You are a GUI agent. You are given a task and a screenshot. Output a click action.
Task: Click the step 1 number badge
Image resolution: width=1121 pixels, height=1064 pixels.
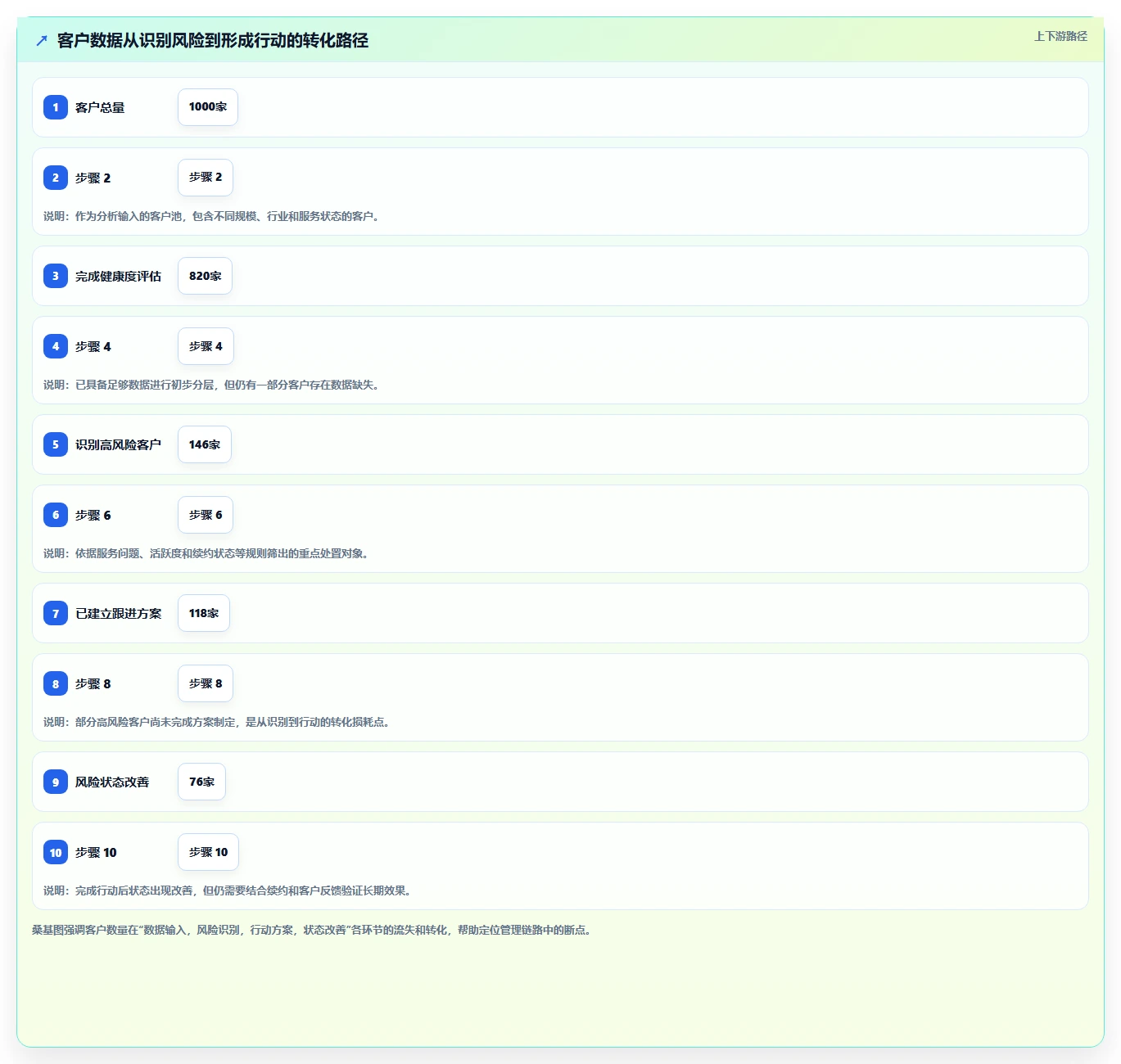tap(56, 107)
